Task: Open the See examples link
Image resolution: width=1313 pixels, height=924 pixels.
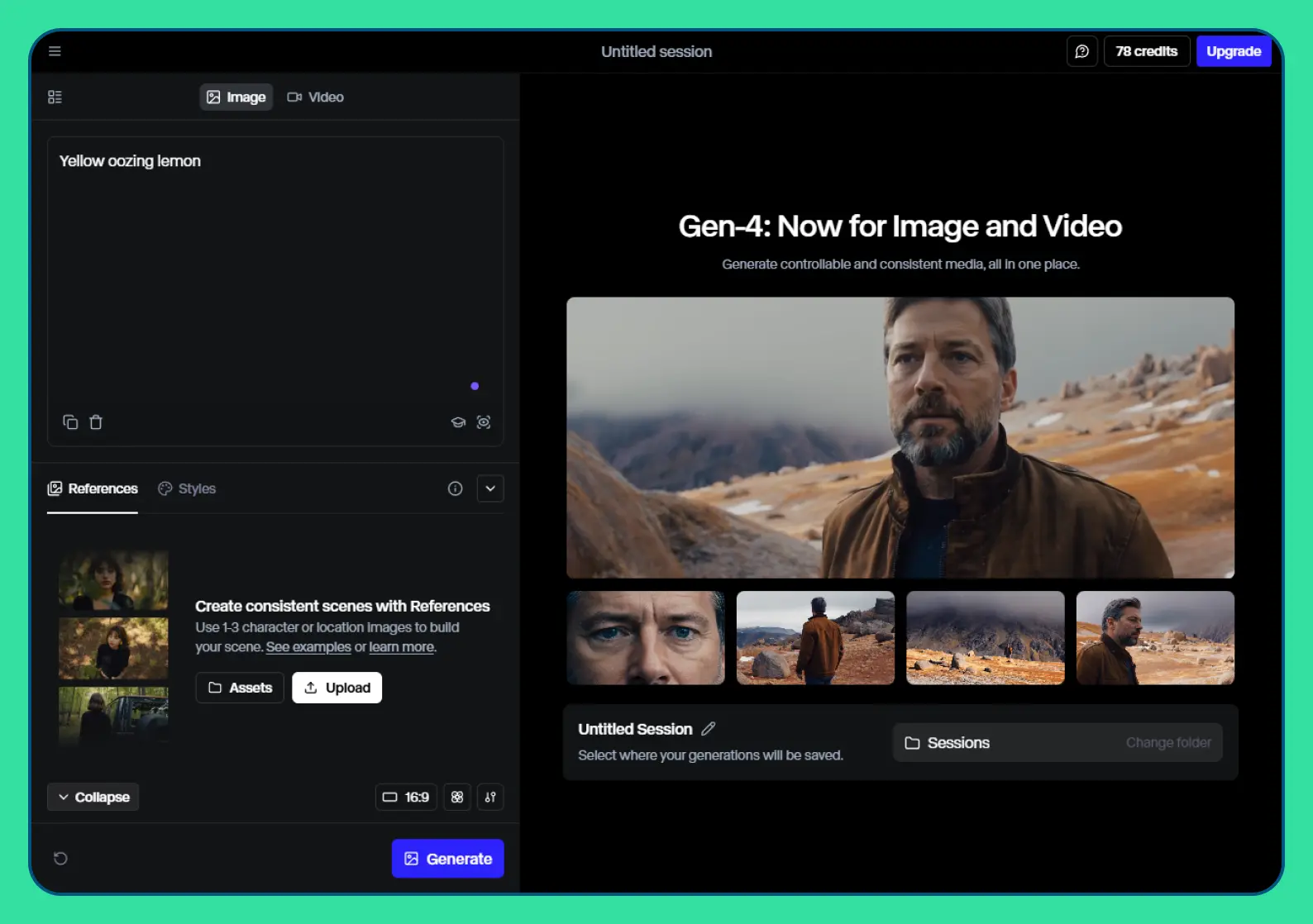Action: click(308, 647)
